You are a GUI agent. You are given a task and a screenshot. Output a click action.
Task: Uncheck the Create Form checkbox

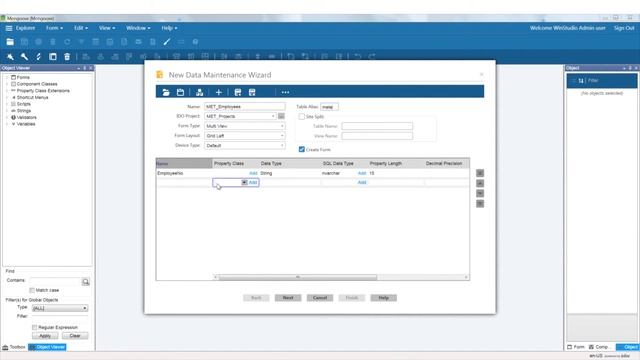(302, 149)
